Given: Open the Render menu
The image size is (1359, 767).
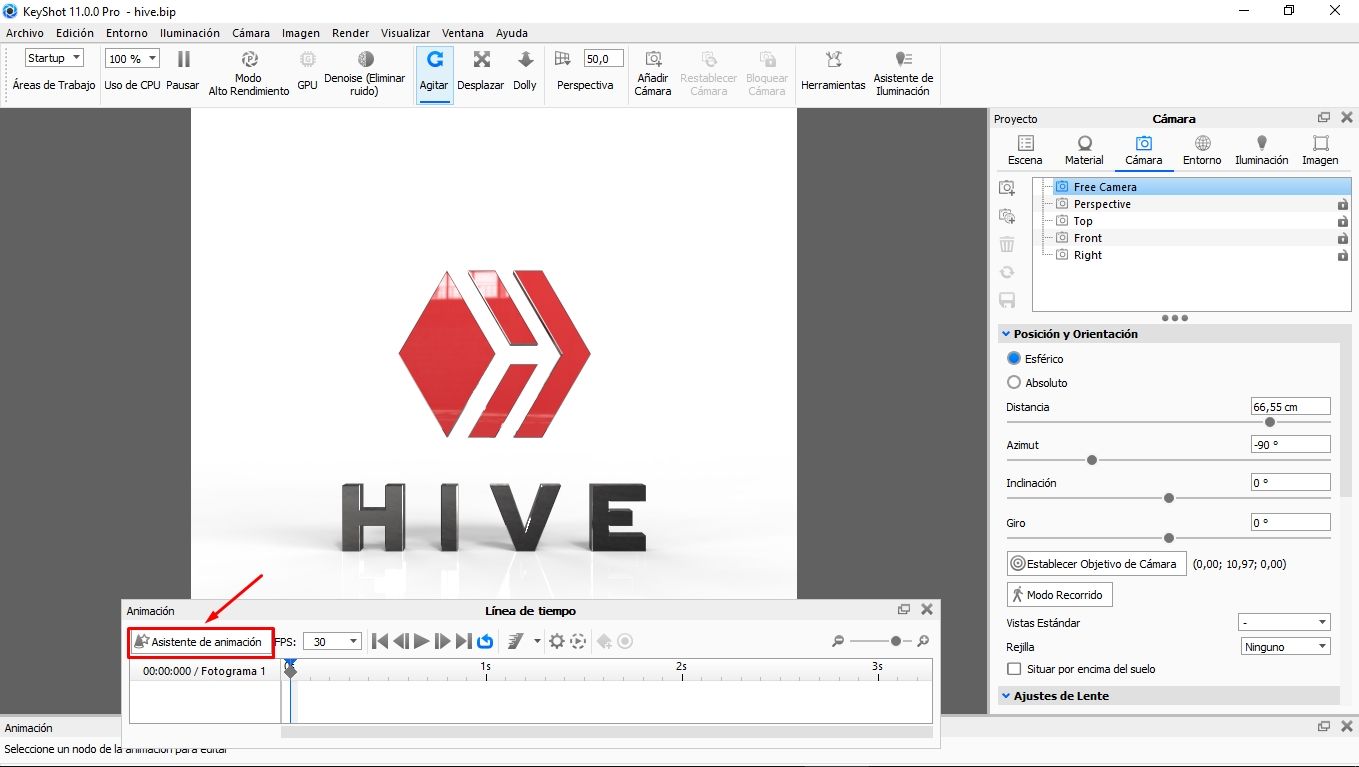Looking at the screenshot, I should point(350,33).
